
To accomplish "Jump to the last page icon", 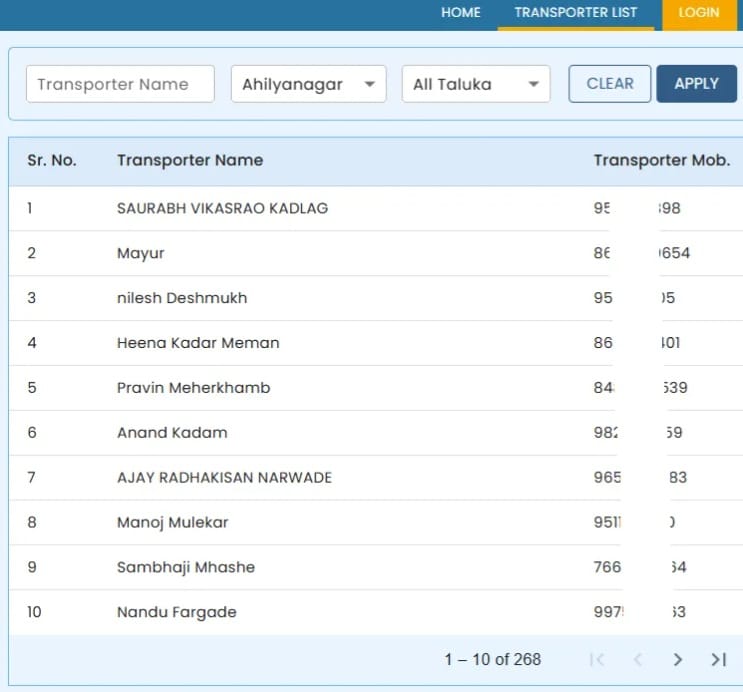I will coord(718,659).
